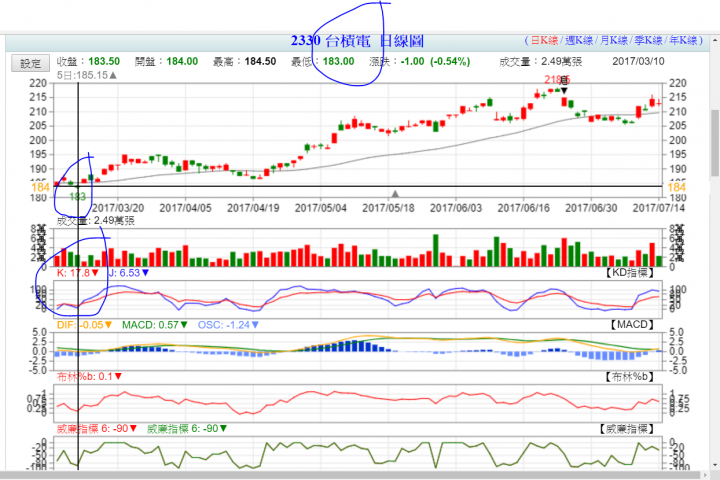Screen dimensions: 720x480
Task: Click the scroll-up arrow of vertical scrollbar
Action: point(715,40)
